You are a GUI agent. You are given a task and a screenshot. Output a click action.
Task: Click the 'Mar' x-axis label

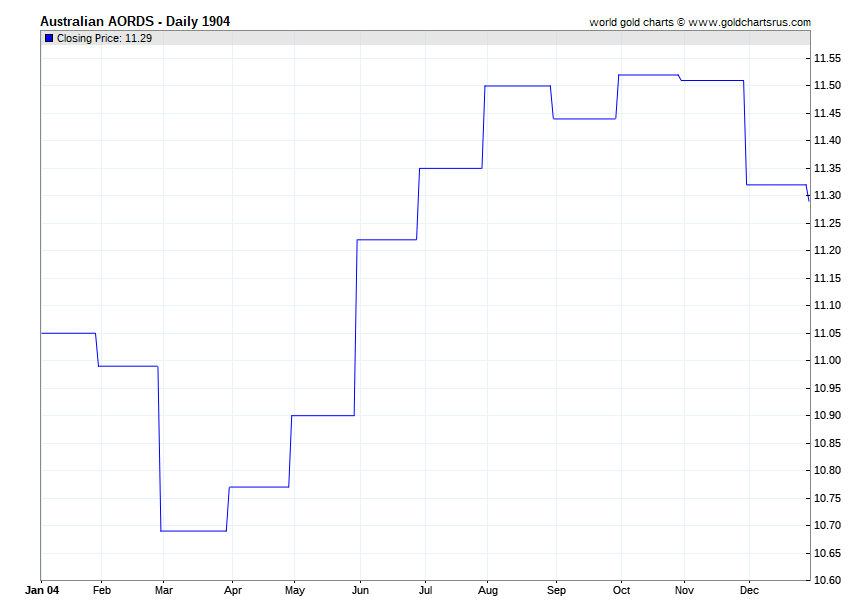(x=164, y=590)
